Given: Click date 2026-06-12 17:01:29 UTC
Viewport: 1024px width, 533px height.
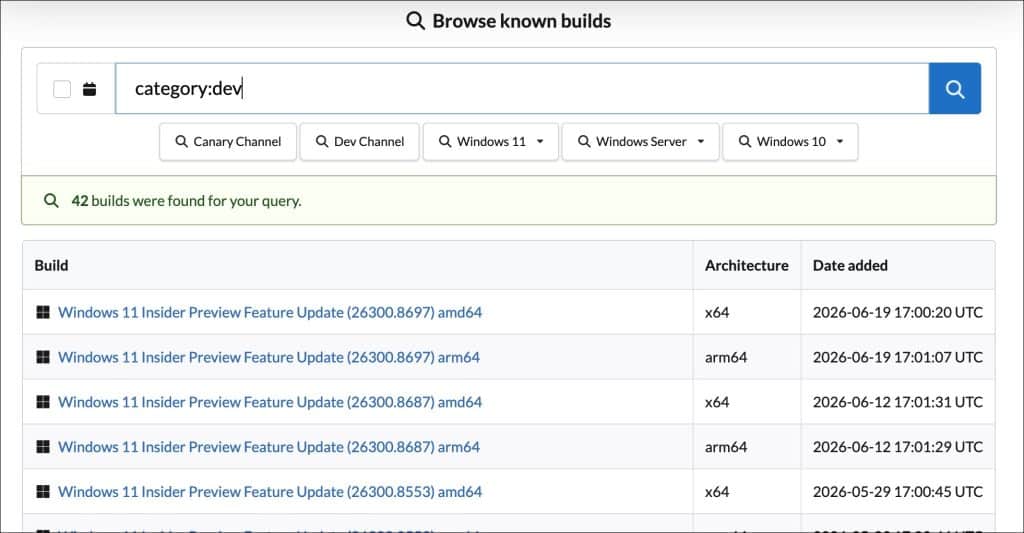Looking at the screenshot, I should click(897, 447).
